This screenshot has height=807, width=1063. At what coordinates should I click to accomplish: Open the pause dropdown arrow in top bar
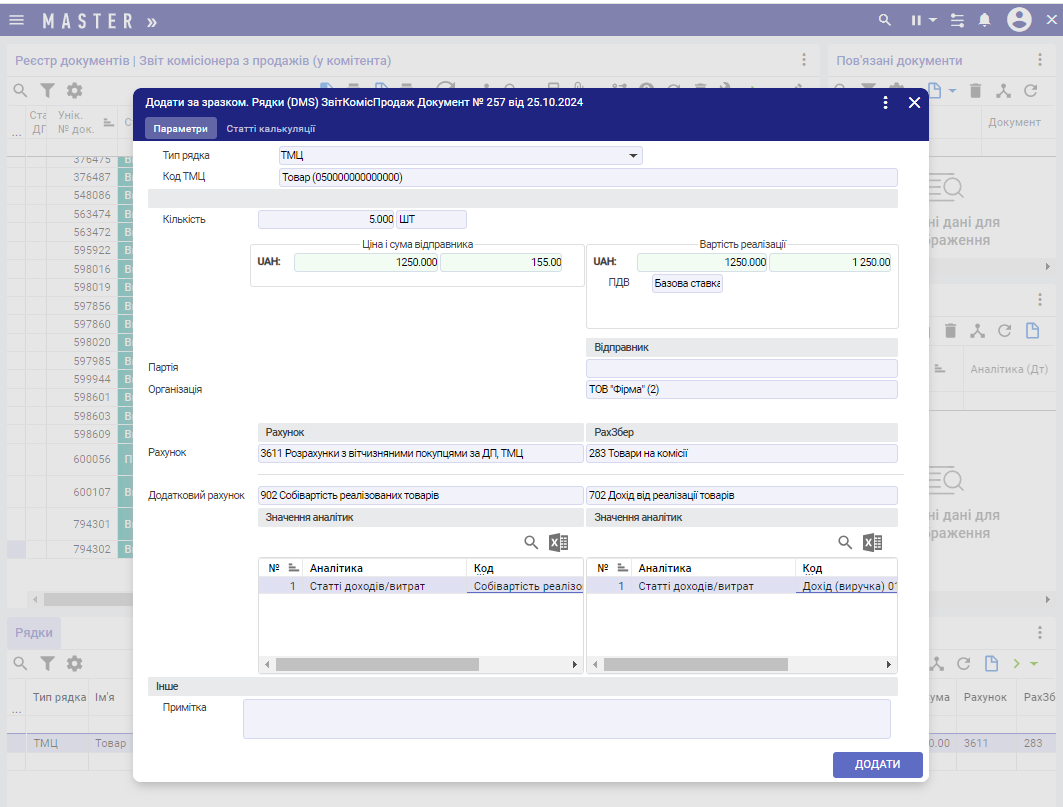coord(932,20)
